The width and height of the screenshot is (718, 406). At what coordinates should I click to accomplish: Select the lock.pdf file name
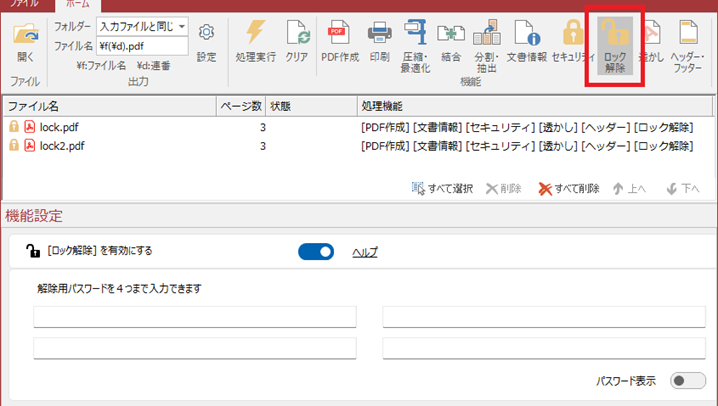pyautogui.click(x=59, y=127)
